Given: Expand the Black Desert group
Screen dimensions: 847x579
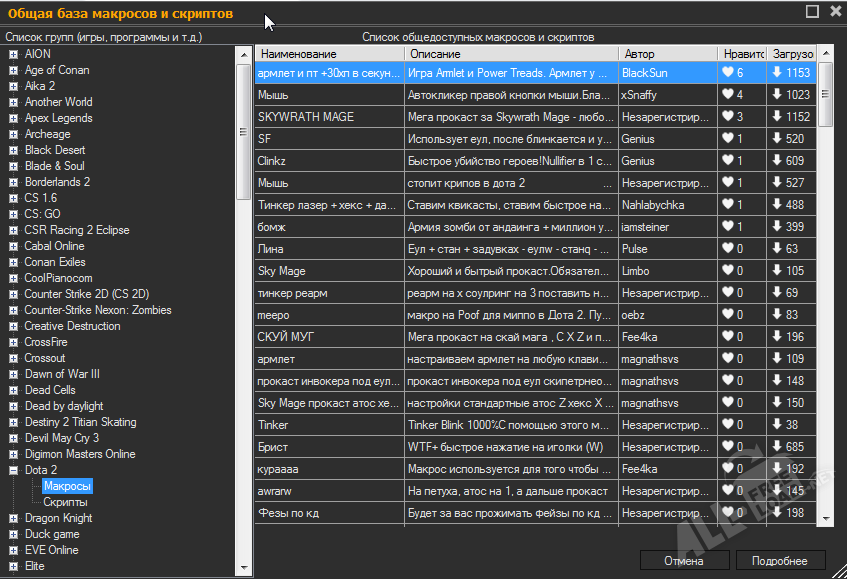Looking at the screenshot, I should tap(13, 150).
